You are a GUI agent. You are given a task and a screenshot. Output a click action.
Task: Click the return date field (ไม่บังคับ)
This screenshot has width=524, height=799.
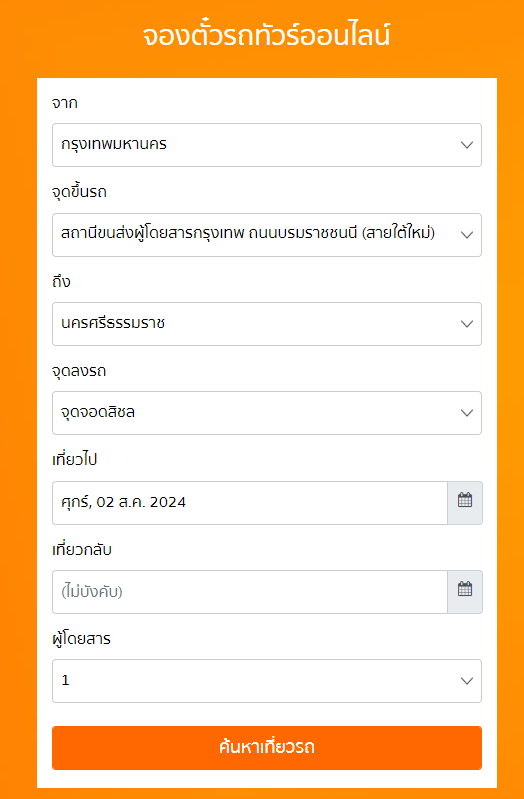250,592
